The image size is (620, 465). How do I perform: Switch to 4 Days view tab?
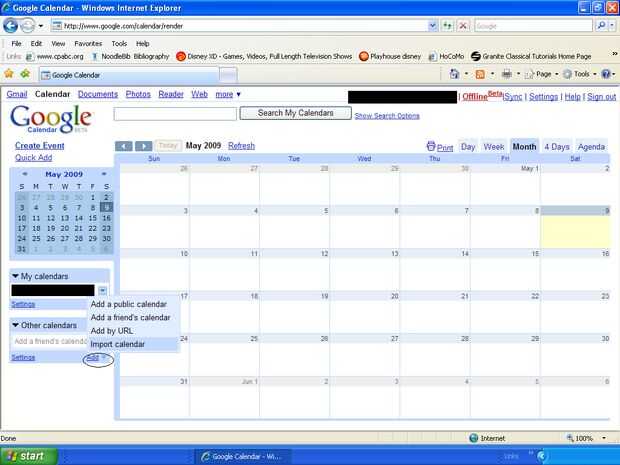[x=557, y=147]
